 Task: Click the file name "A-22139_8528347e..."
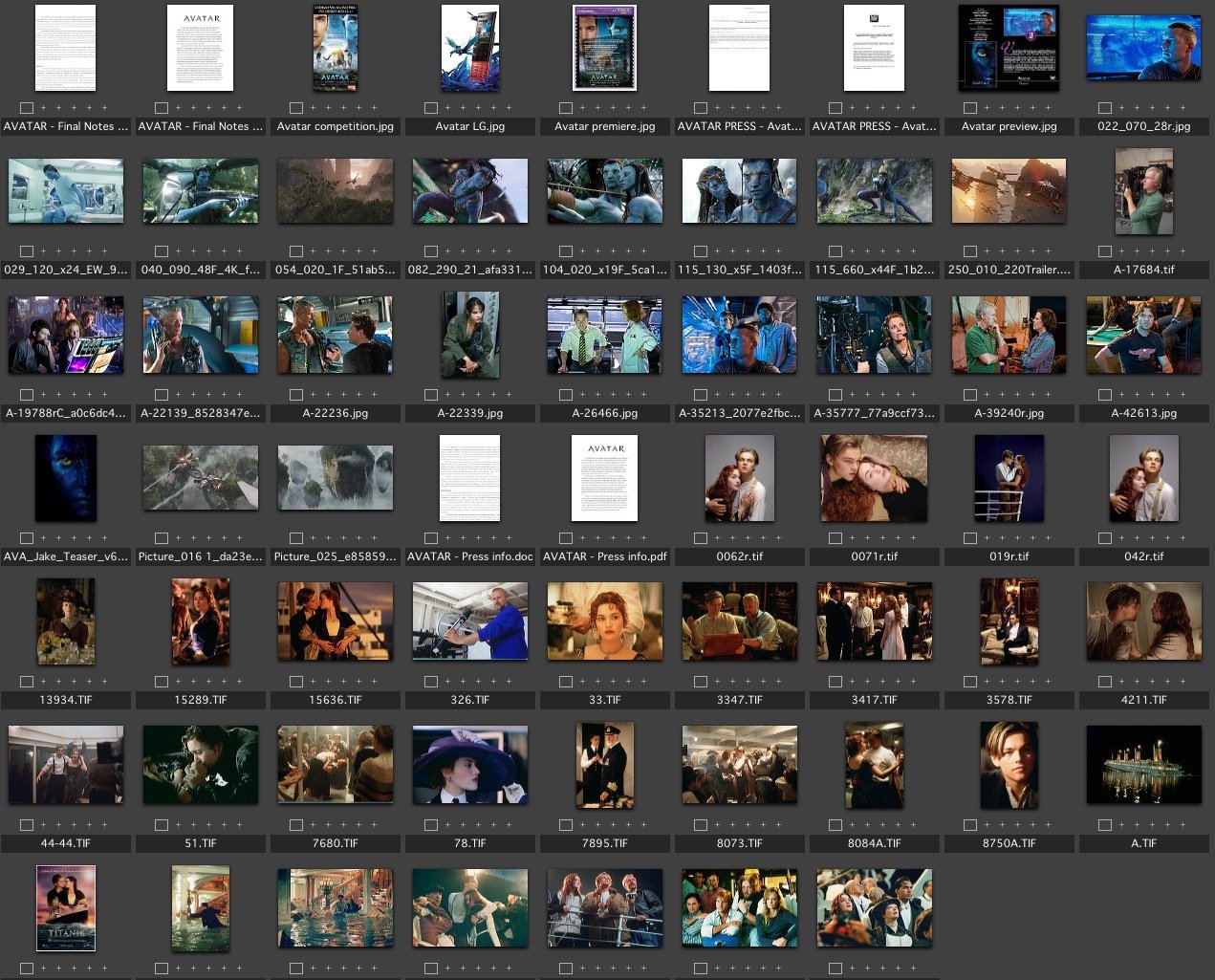click(x=200, y=413)
